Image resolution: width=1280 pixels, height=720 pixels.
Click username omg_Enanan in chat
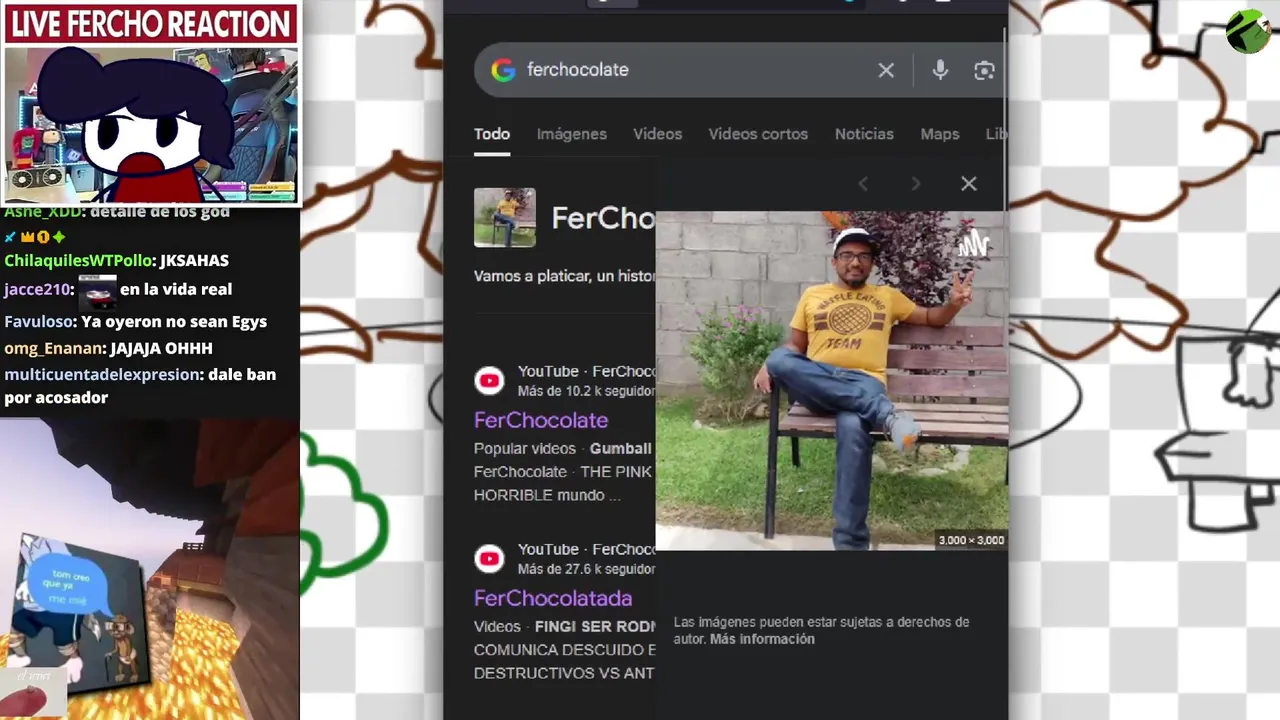[53, 348]
